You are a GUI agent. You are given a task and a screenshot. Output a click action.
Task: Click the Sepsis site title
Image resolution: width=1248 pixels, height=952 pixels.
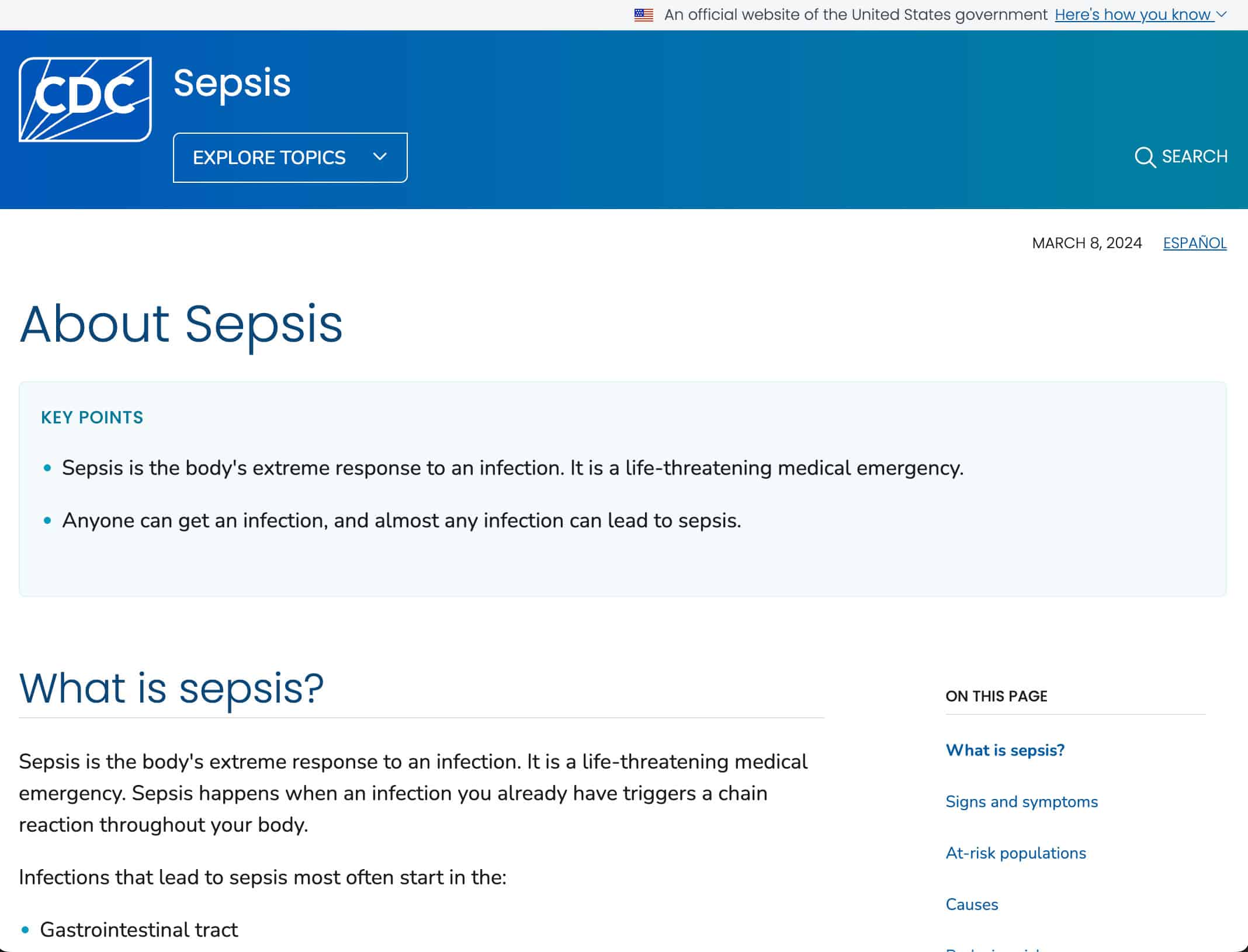pyautogui.click(x=232, y=83)
